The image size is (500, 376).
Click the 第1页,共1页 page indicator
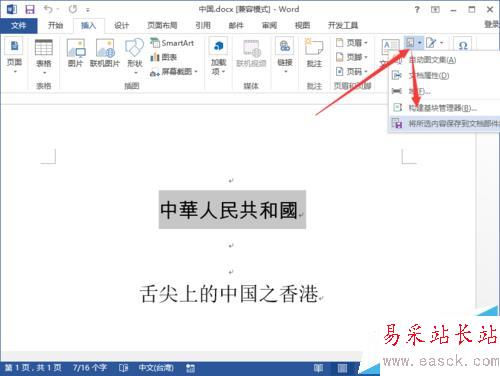pyautogui.click(x=33, y=368)
